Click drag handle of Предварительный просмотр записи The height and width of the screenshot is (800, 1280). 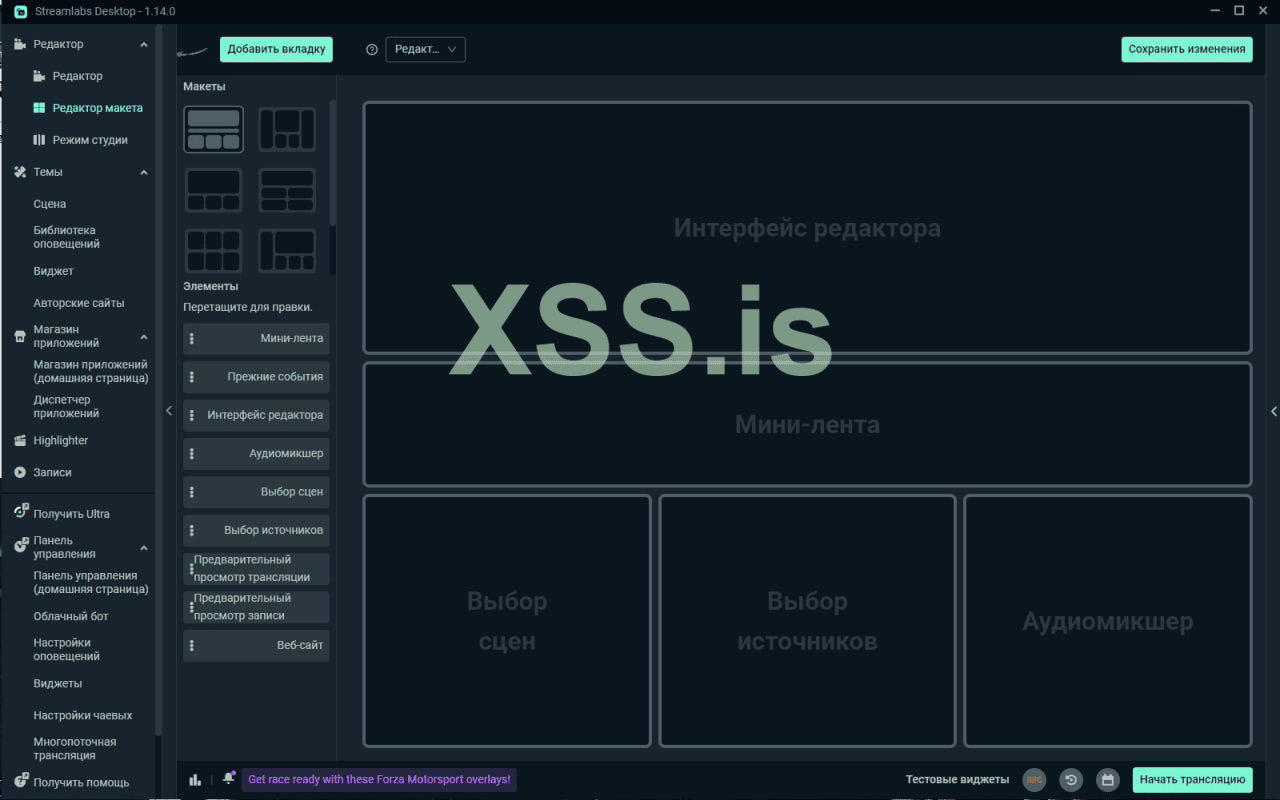pos(192,607)
